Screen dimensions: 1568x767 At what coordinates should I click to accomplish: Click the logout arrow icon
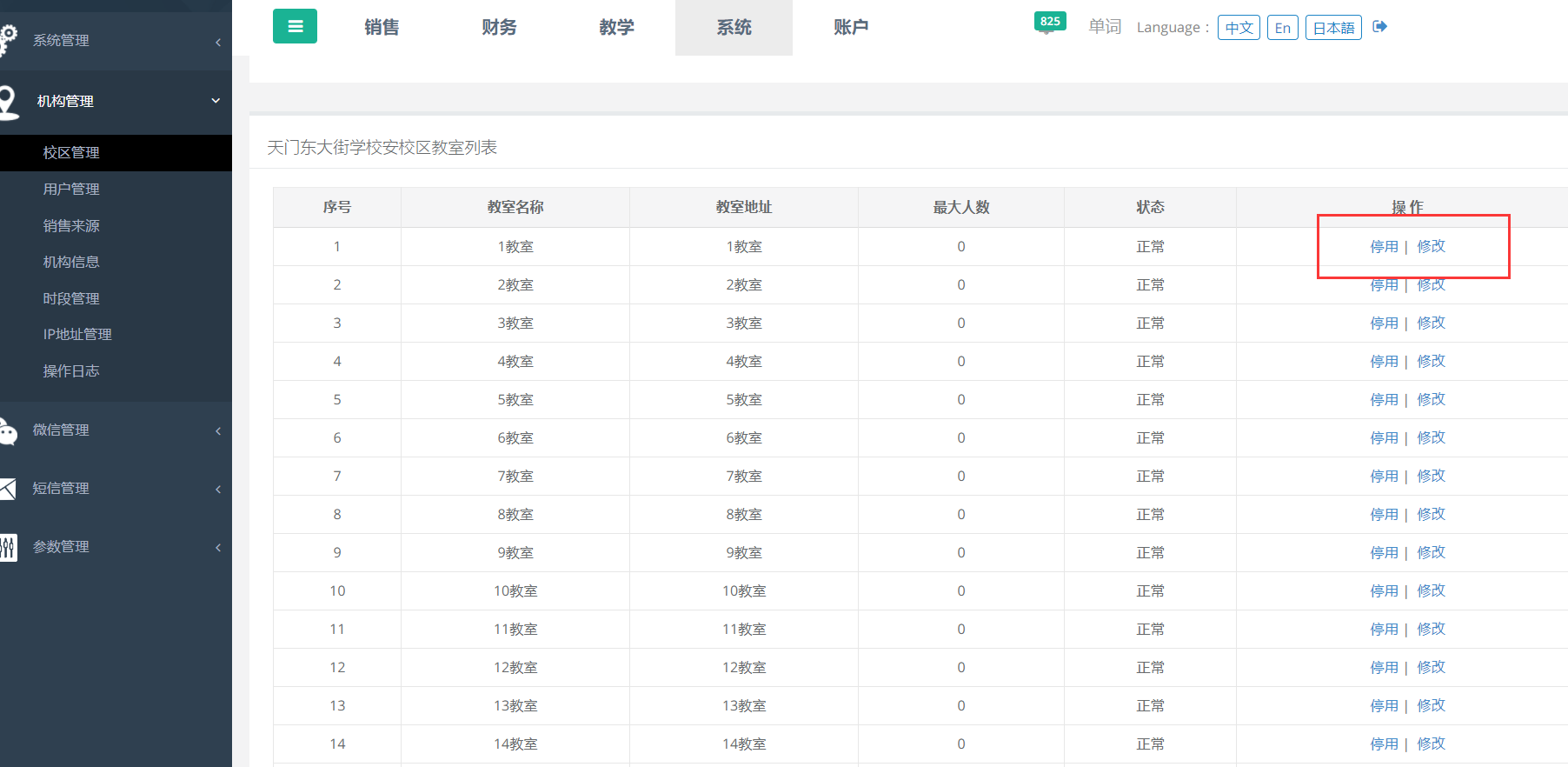click(1379, 27)
